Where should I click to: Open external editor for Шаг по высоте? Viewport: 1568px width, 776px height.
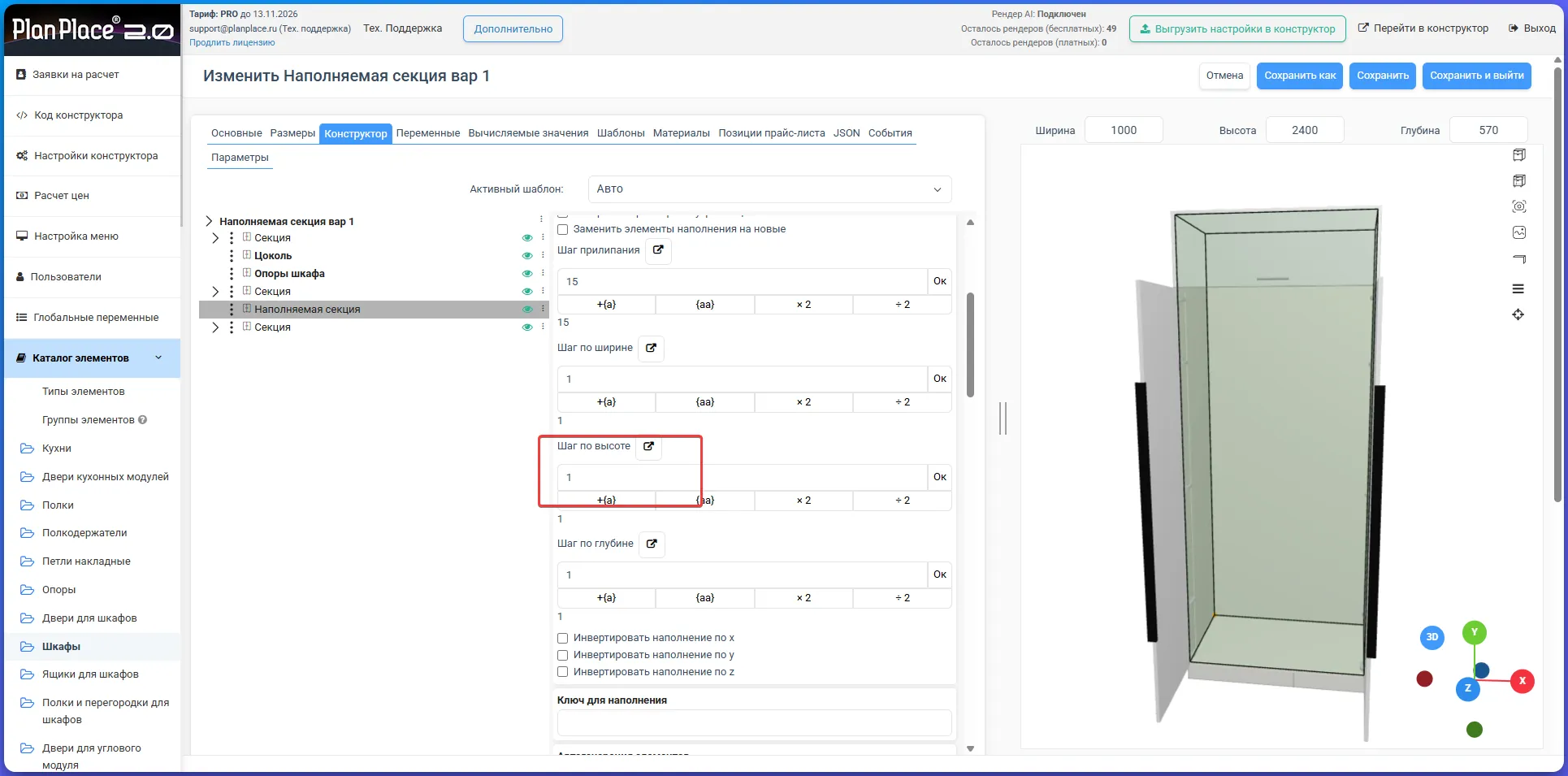coord(648,446)
